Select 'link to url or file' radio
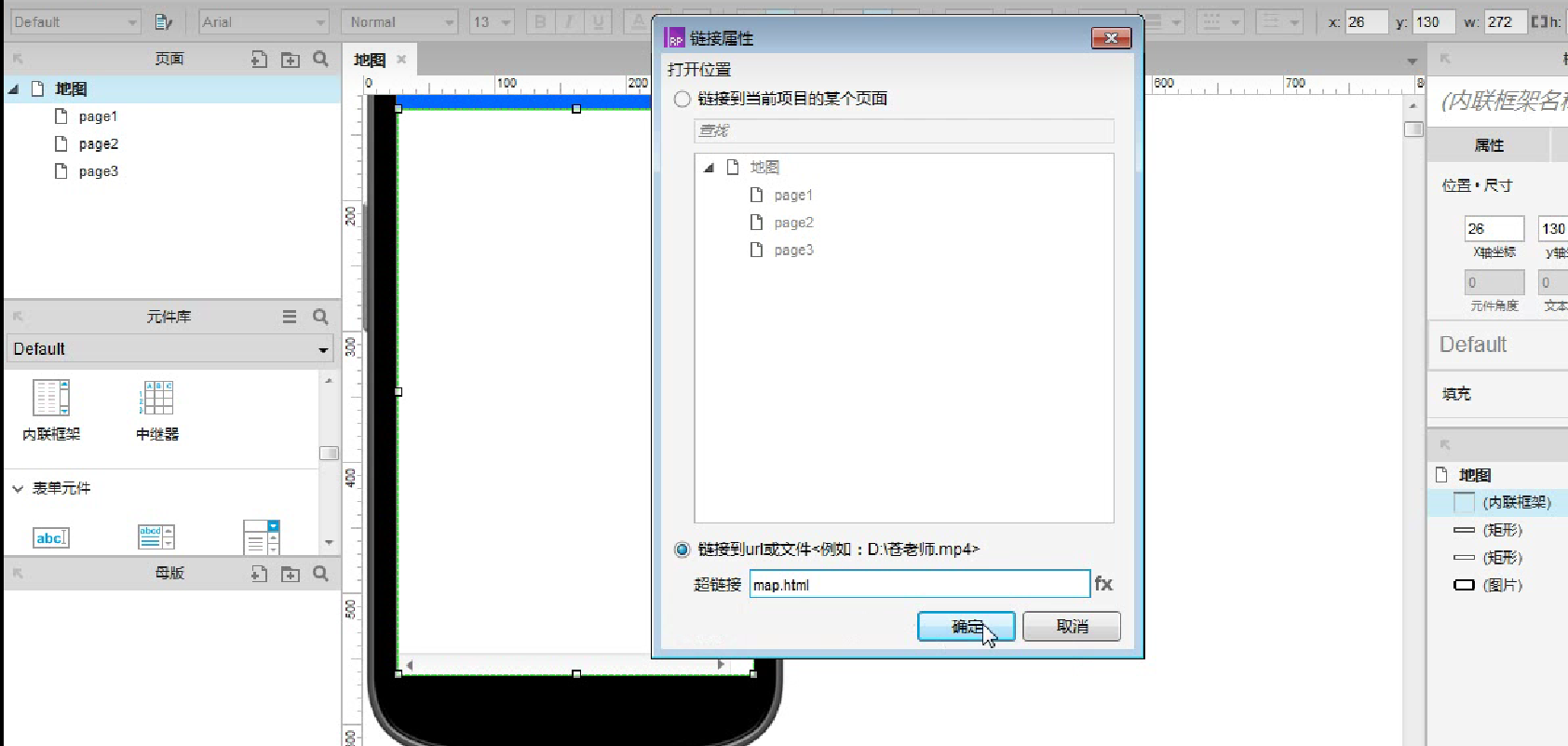Image resolution: width=1568 pixels, height=746 pixels. click(x=683, y=549)
